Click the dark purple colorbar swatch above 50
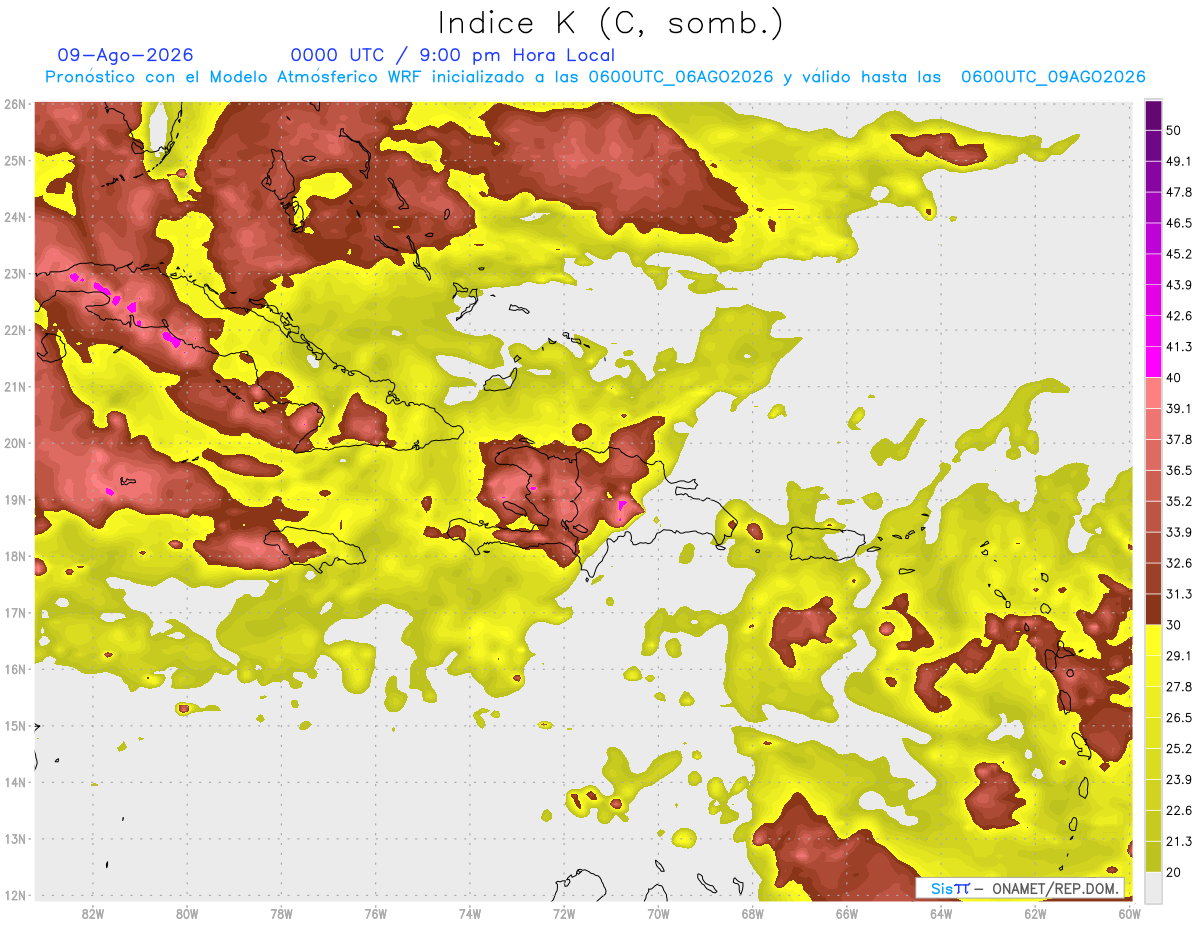The image size is (1200, 927). [1153, 115]
